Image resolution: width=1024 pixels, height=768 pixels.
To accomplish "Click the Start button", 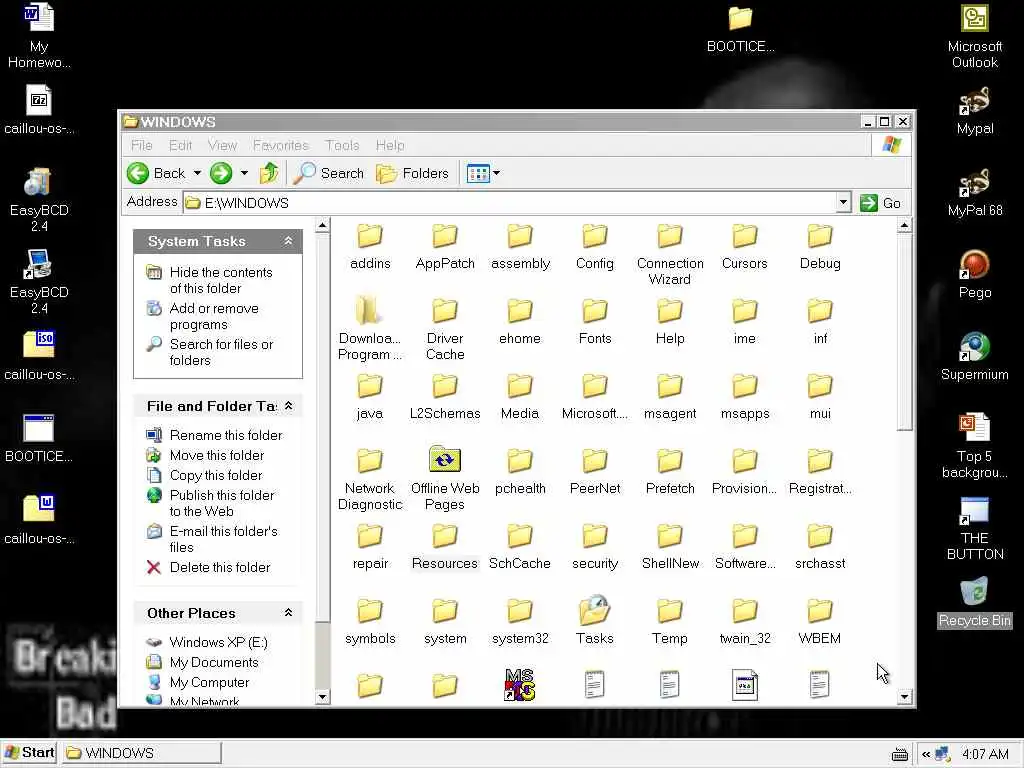I will 29,753.
